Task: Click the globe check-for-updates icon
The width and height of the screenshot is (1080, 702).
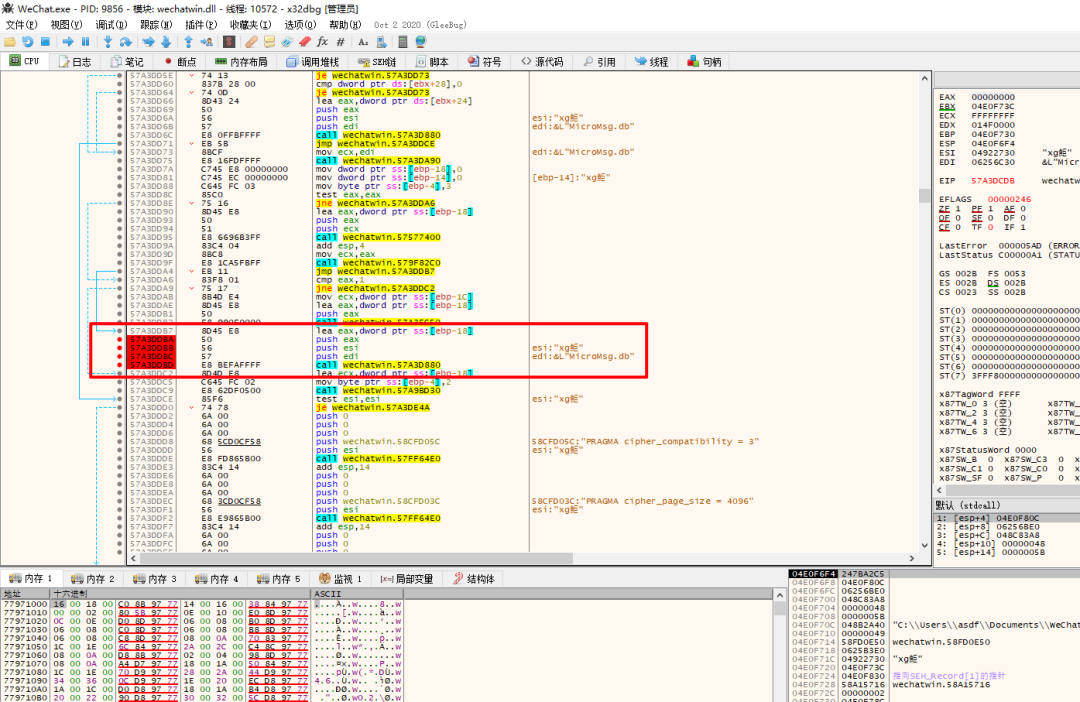Action: click(x=421, y=42)
